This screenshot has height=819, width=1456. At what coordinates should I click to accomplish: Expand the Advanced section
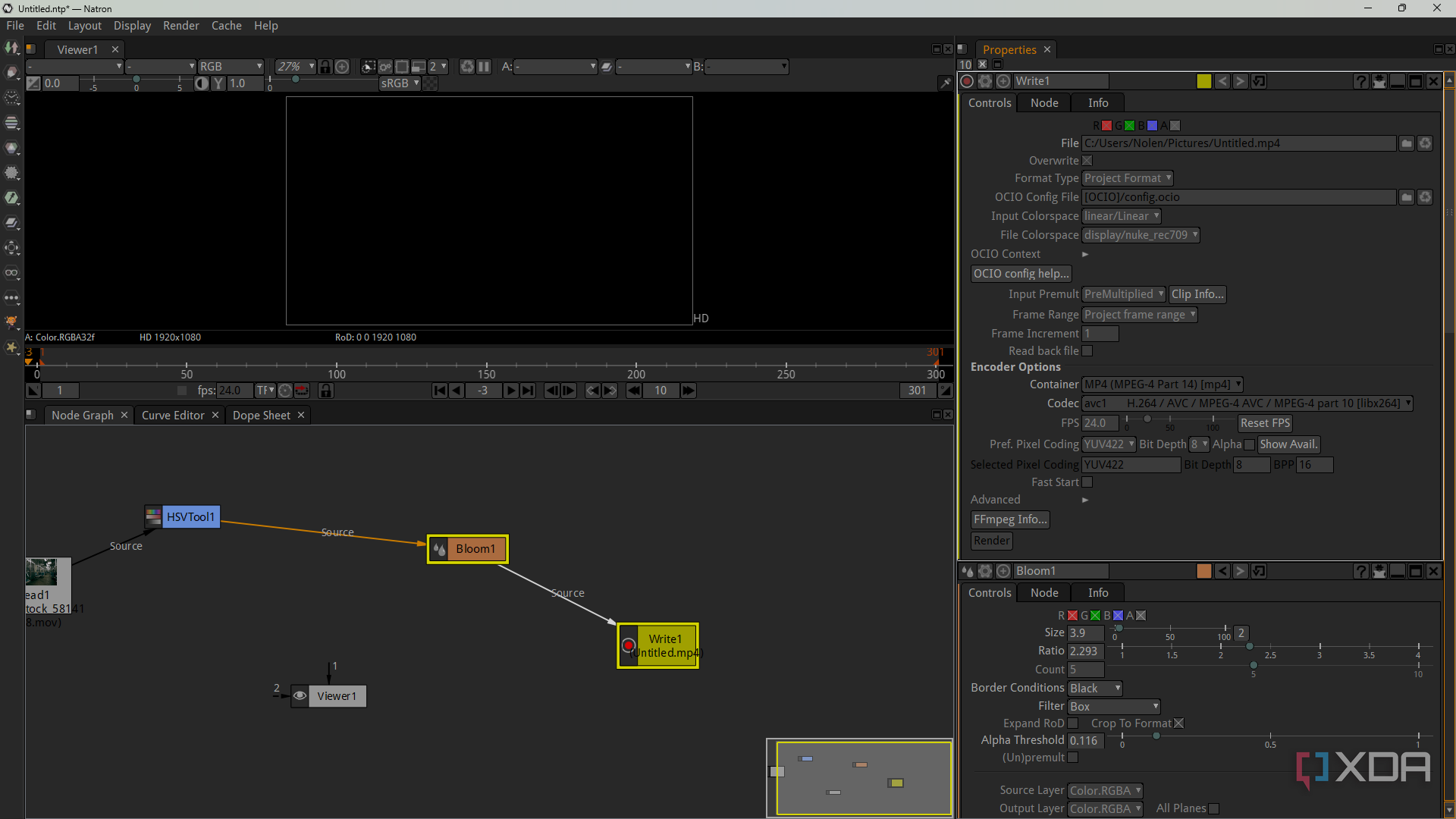(x=1085, y=500)
